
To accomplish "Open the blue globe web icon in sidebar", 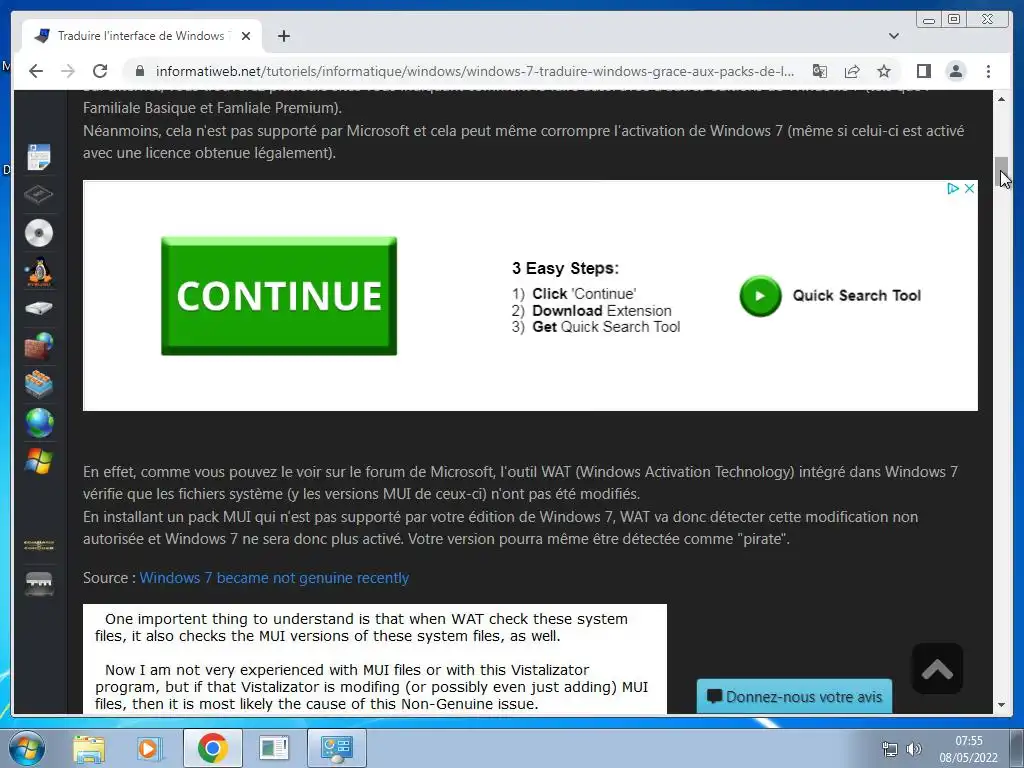I will click(39, 423).
